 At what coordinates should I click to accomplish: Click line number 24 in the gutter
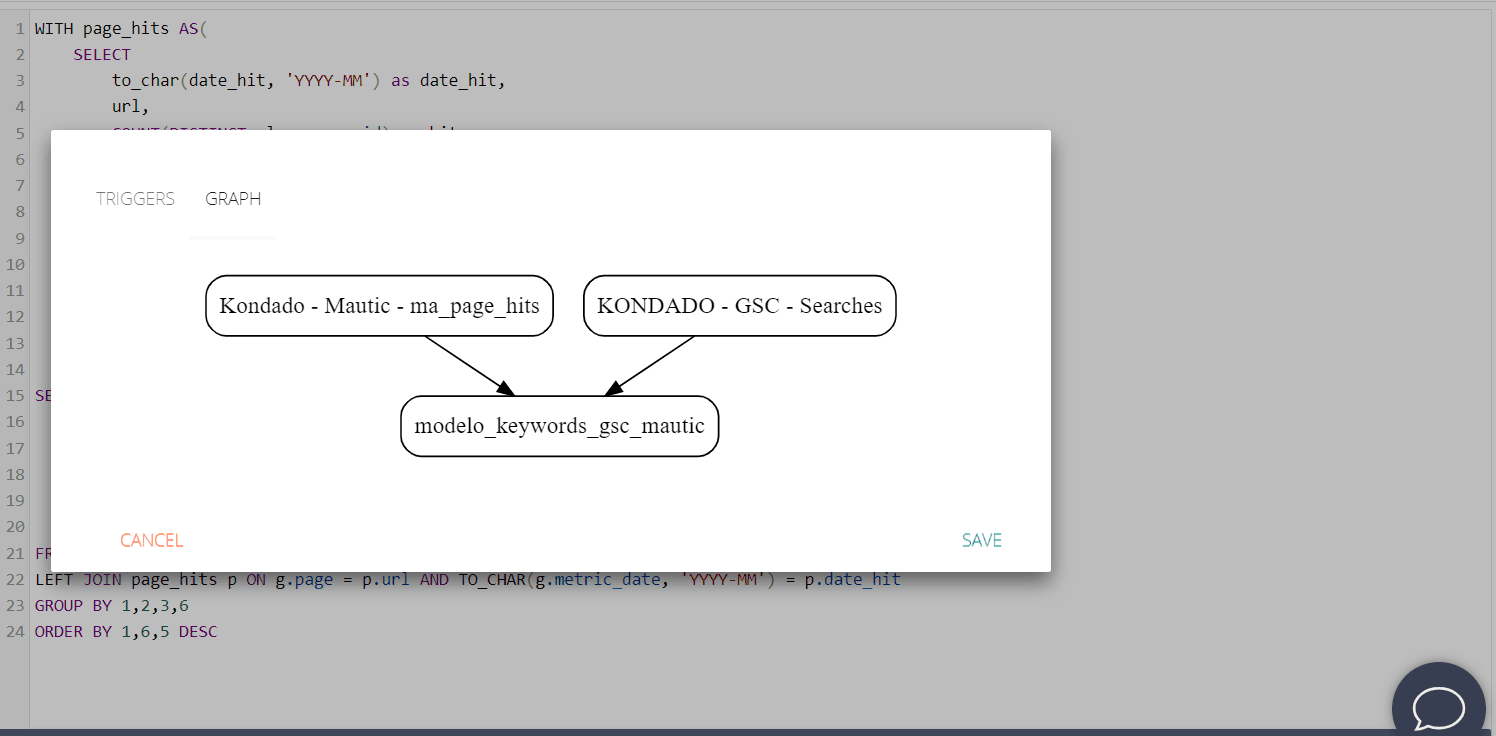[x=14, y=631]
